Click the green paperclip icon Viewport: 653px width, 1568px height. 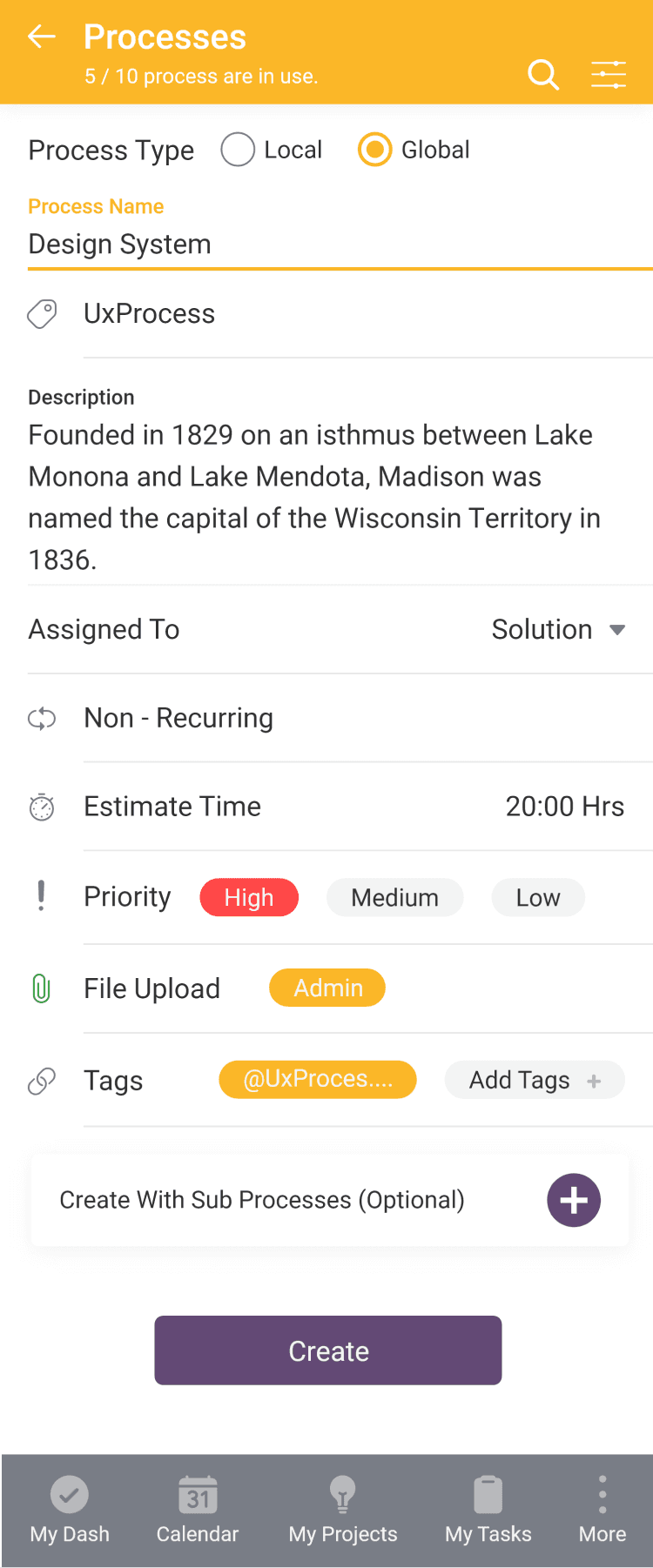tap(41, 989)
